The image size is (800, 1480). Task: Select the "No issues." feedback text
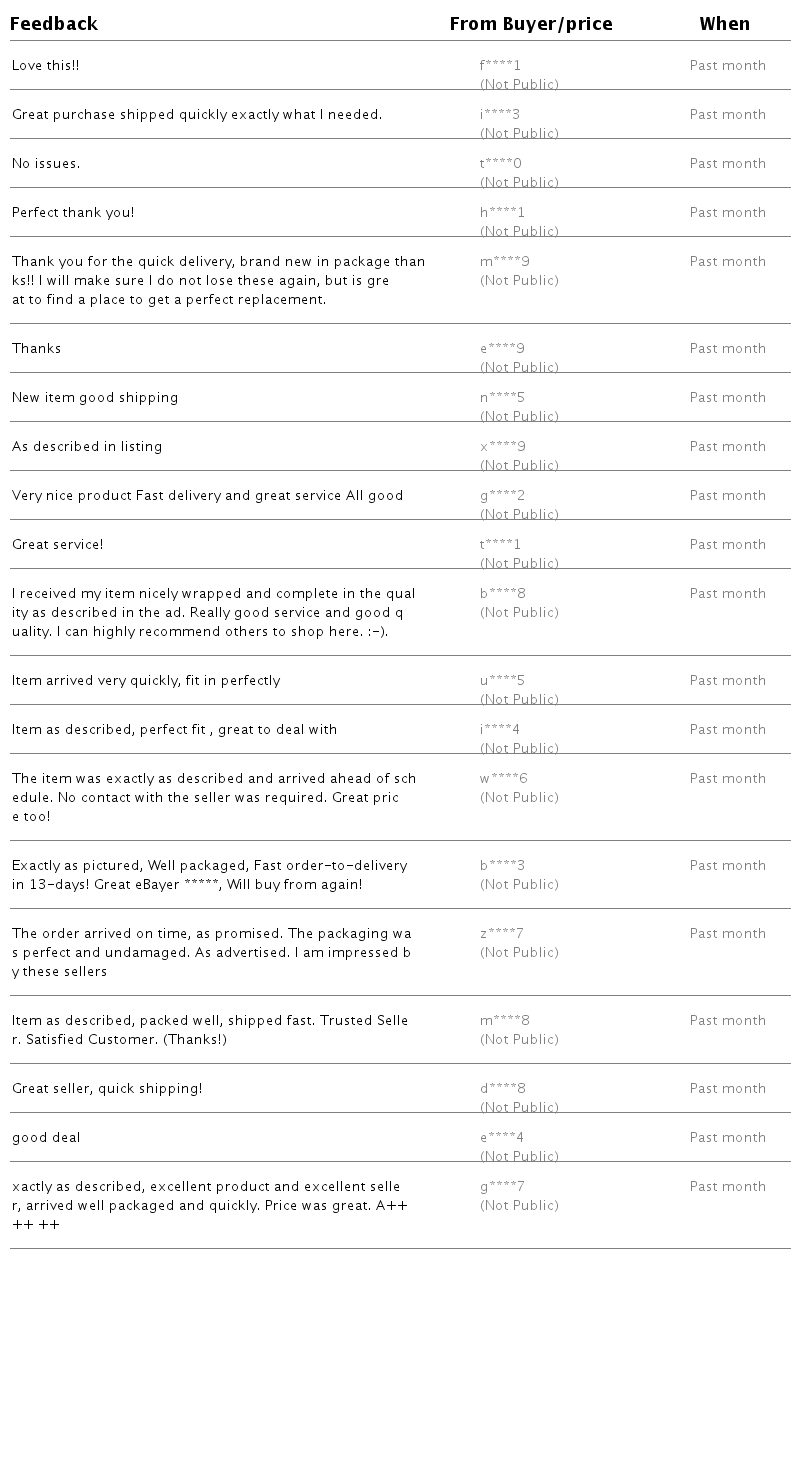46,164
